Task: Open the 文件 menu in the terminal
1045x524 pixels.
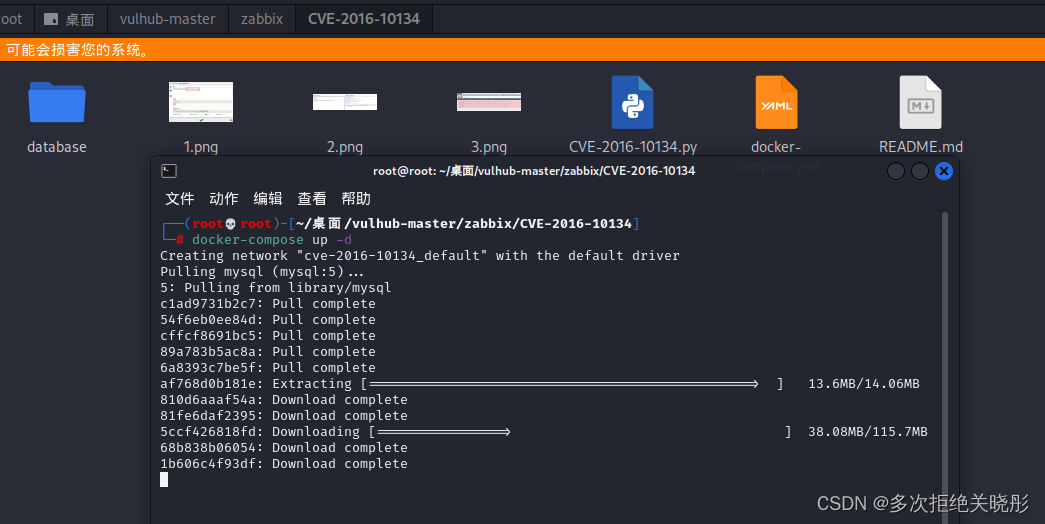Action: tap(180, 198)
